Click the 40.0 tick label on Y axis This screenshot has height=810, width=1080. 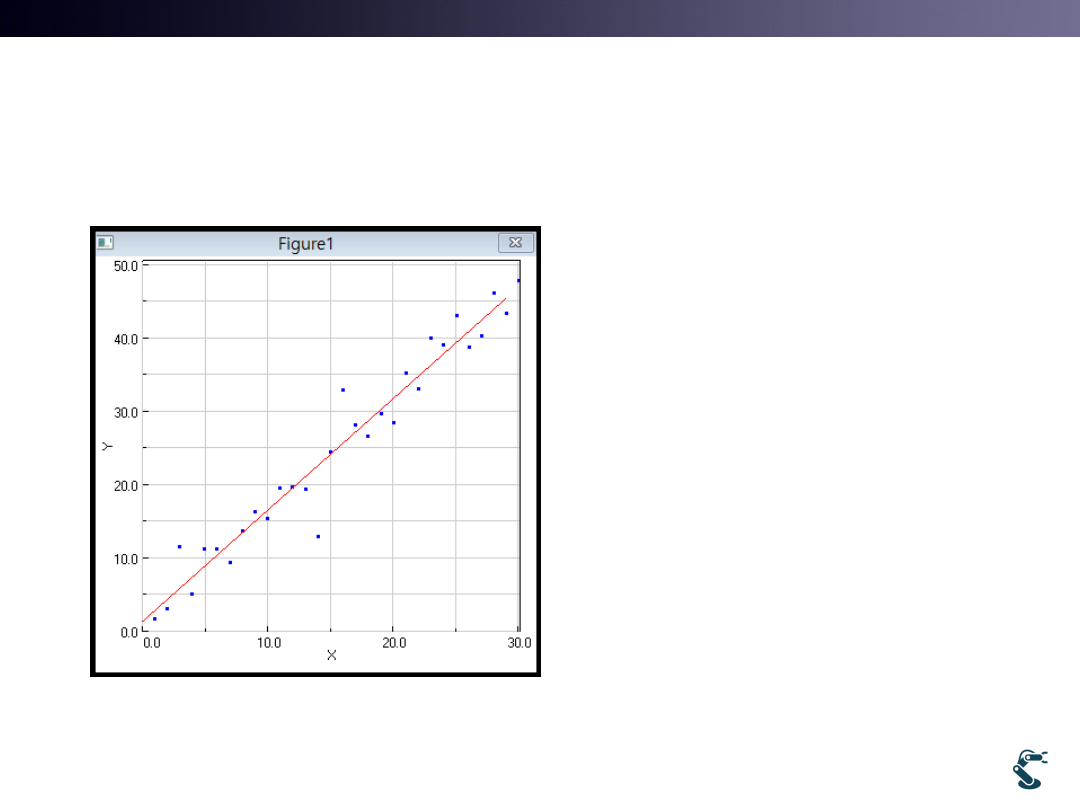coord(125,339)
